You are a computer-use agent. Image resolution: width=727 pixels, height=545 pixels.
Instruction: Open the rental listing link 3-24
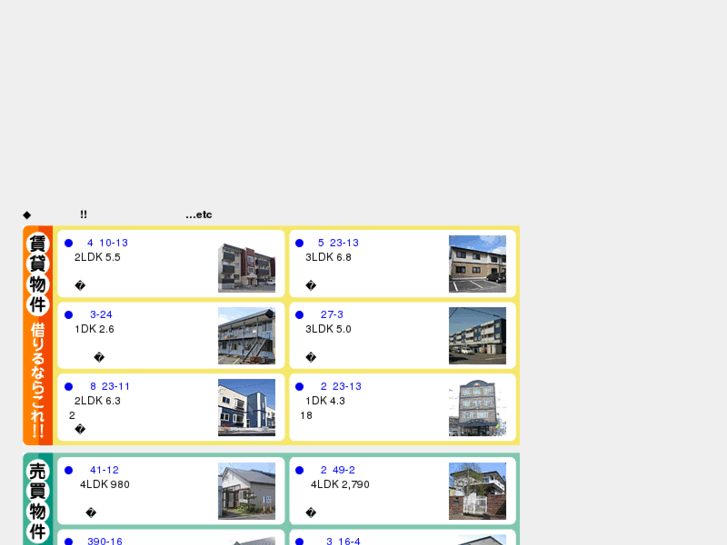(101, 315)
